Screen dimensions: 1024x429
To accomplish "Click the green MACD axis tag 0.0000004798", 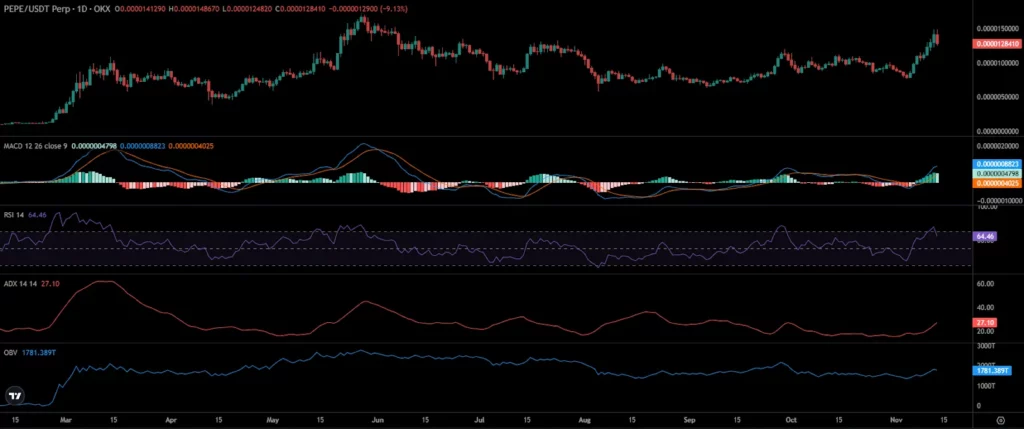I will (x=996, y=174).
